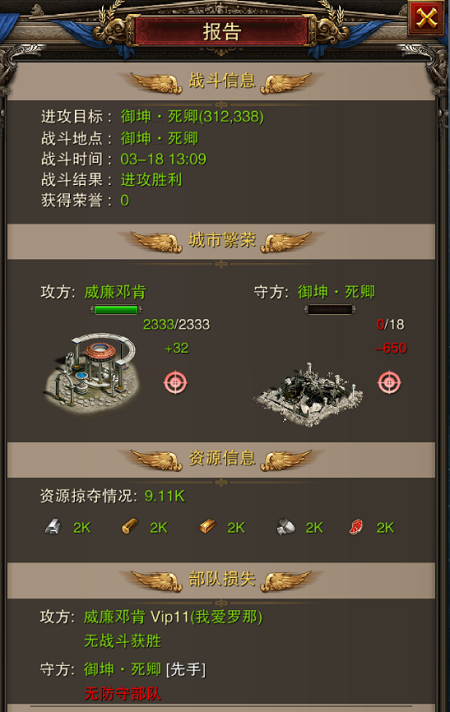
Task: Click the defender's red target icon
Action: (x=389, y=382)
